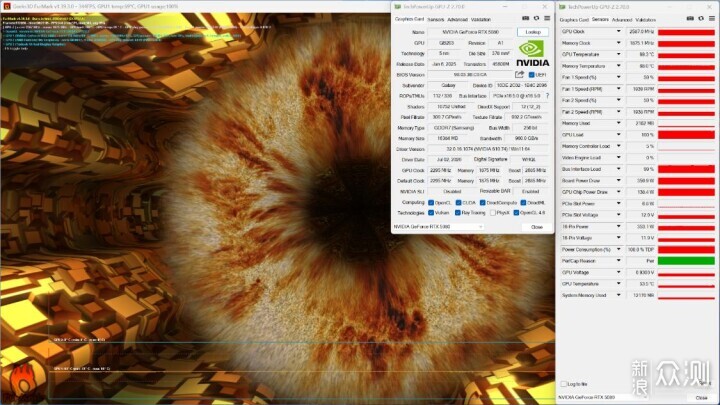Click the green PerfCap Reason bar
This screenshot has width=720, height=405.
pyautogui.click(x=686, y=261)
